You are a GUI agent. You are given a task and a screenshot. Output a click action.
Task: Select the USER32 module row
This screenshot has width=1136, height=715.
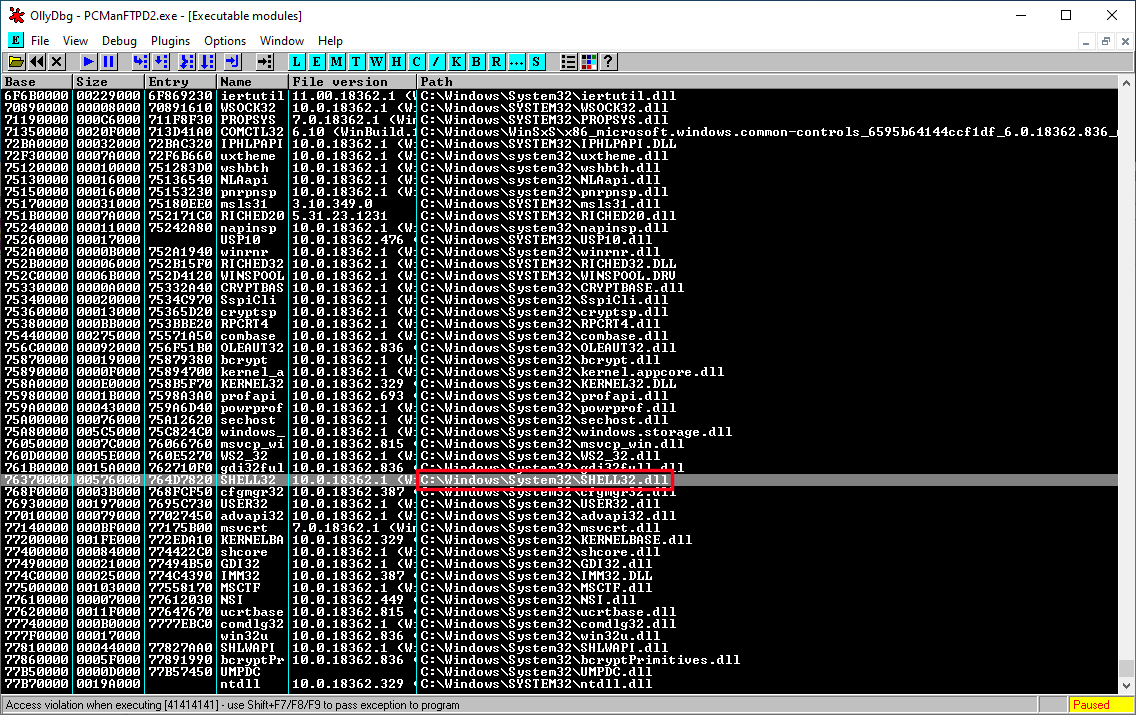[559, 503]
